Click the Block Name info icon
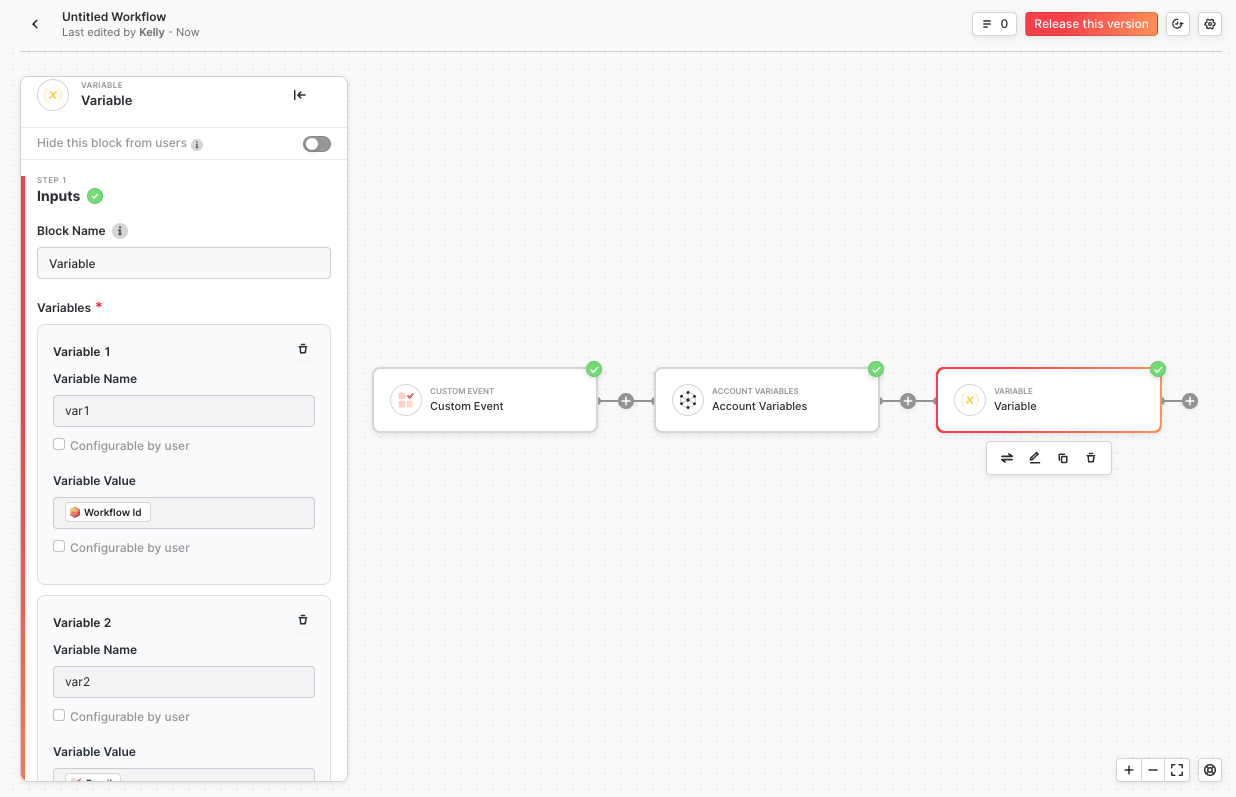The height and width of the screenshot is (797, 1236). click(x=120, y=231)
